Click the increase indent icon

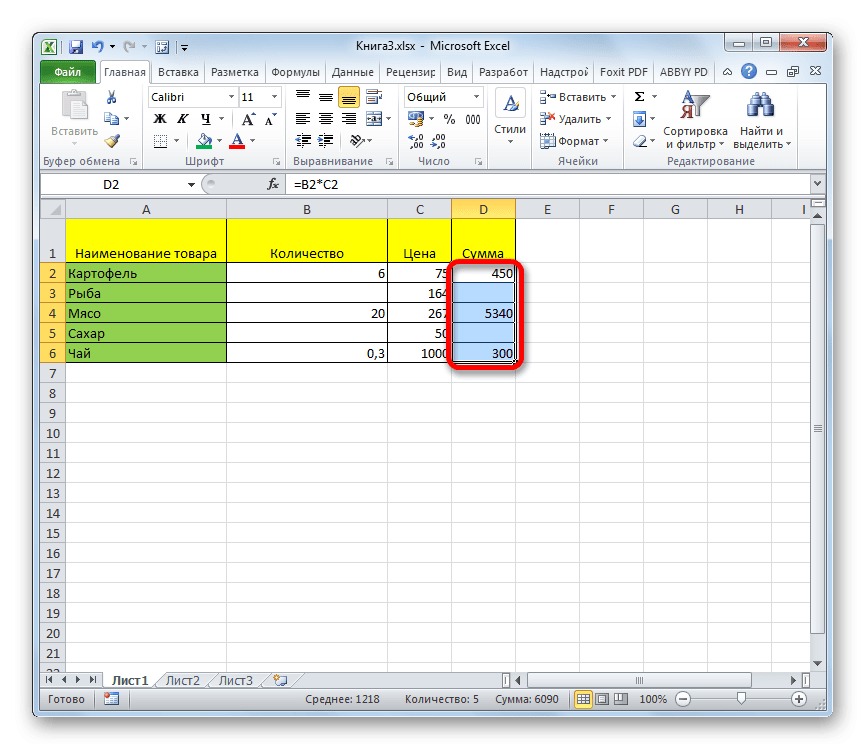coord(325,141)
